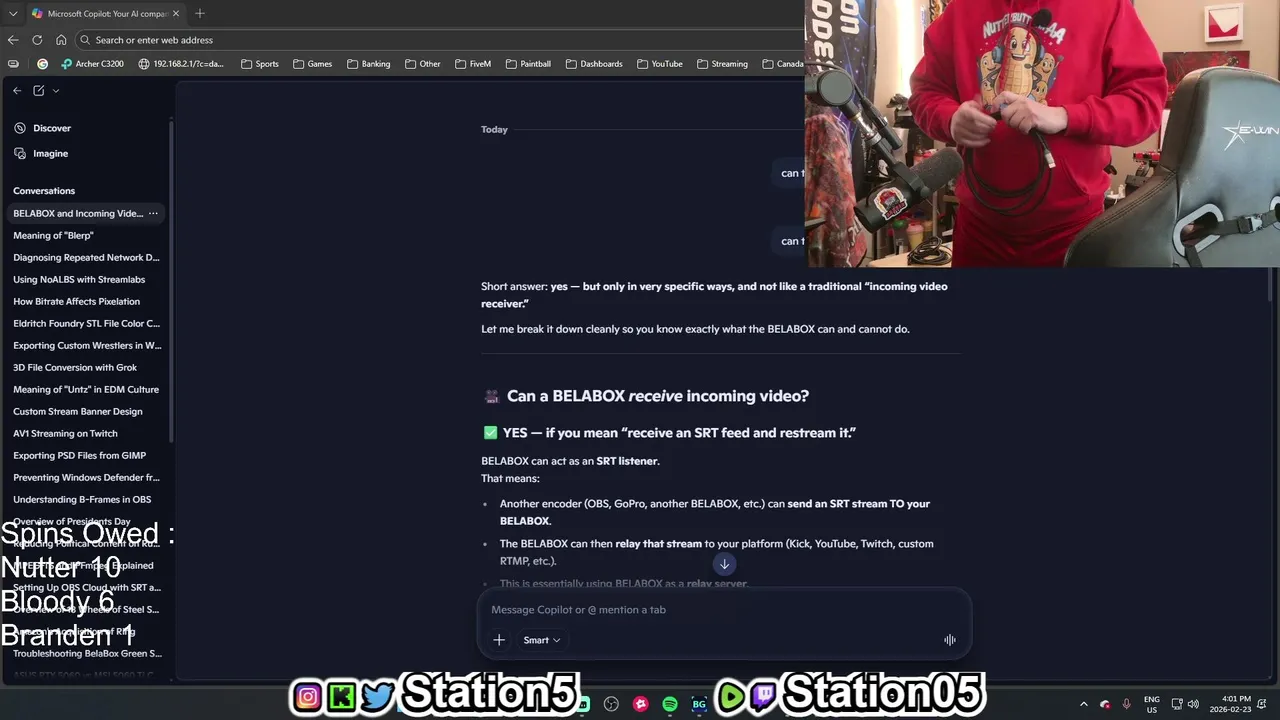
Task: Open Understanding B-Frames in OBS conversation
Action: [82, 499]
